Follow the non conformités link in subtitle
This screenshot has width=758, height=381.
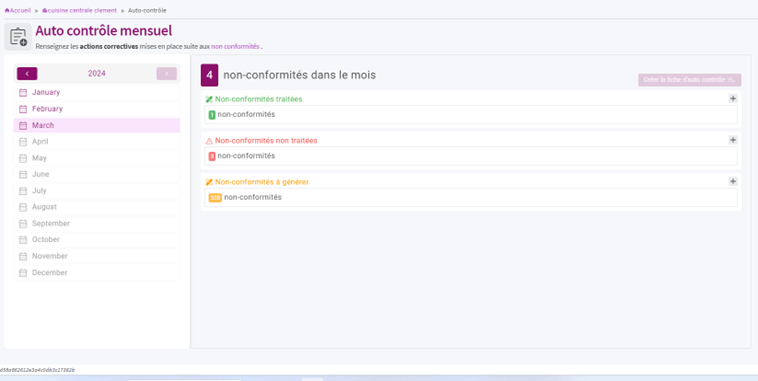[x=235, y=47]
